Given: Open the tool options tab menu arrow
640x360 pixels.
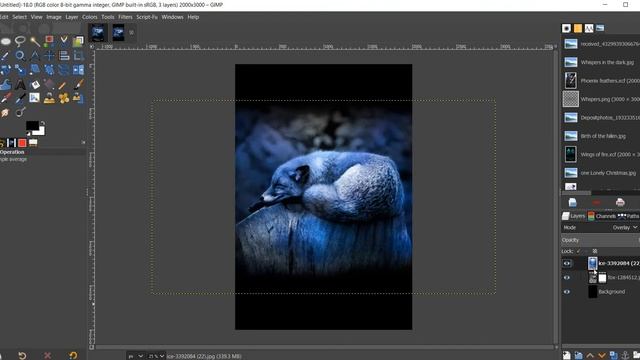Looking at the screenshot, I should 83,142.
